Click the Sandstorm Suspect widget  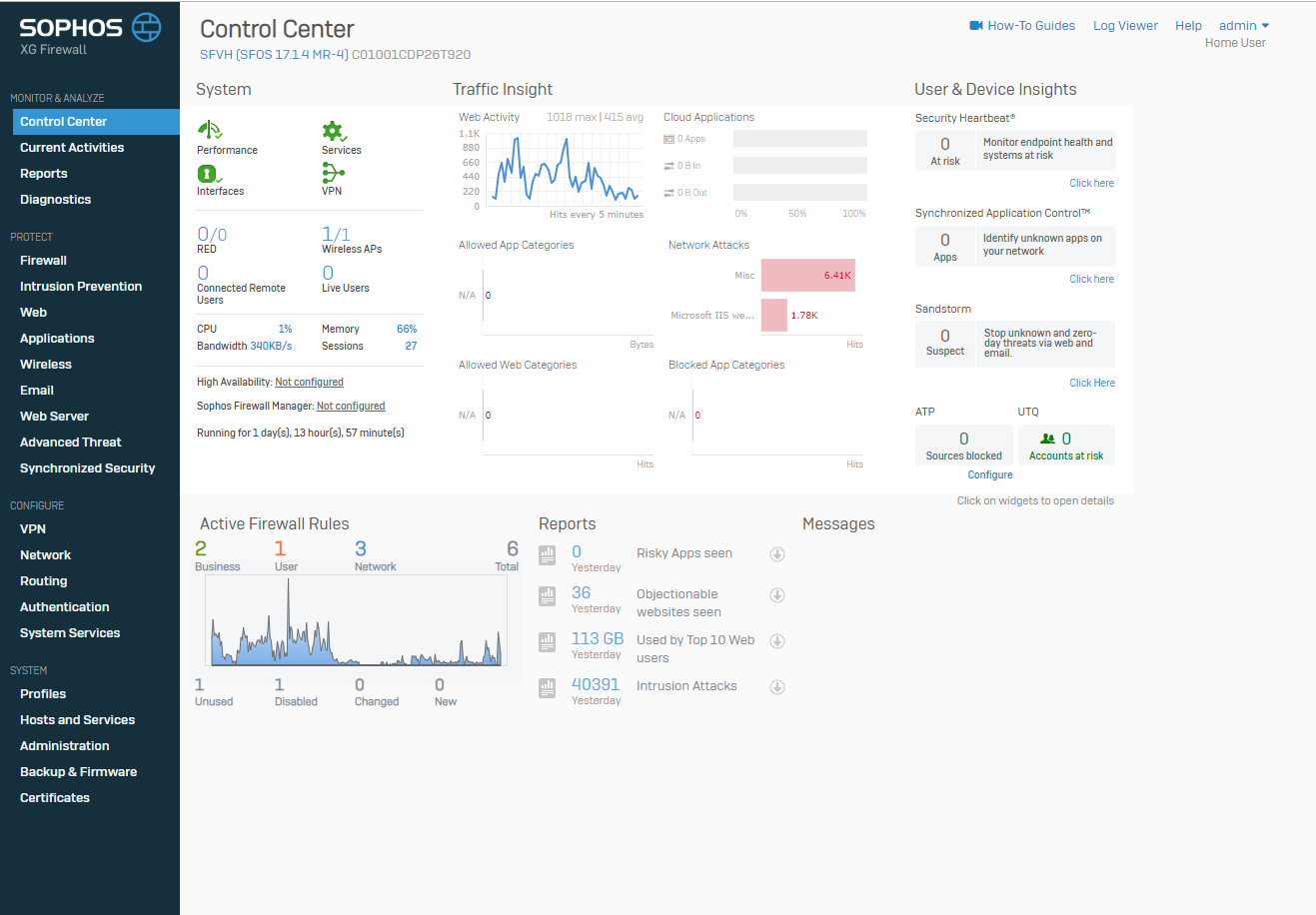click(x=944, y=344)
